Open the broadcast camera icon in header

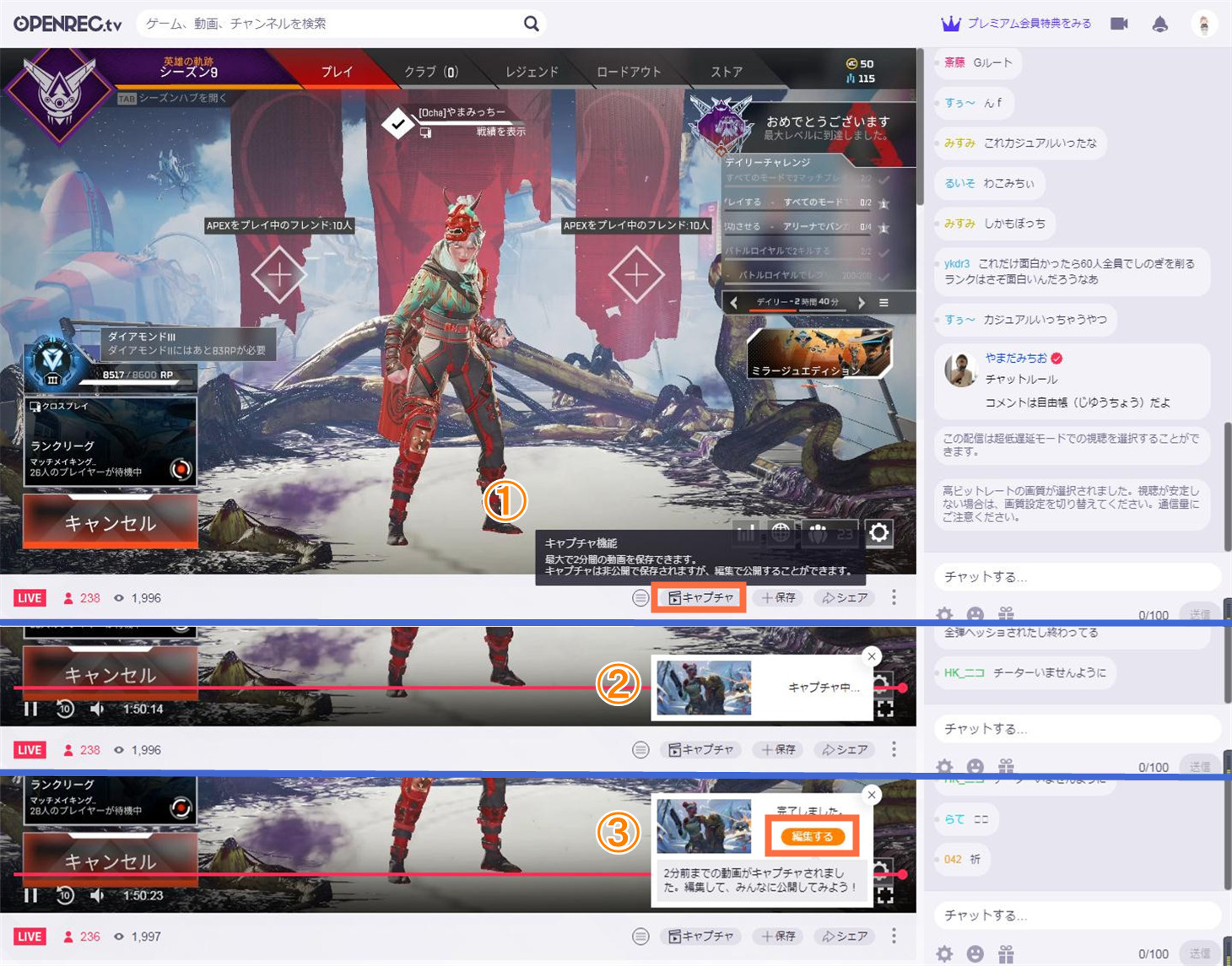pyautogui.click(x=1119, y=24)
